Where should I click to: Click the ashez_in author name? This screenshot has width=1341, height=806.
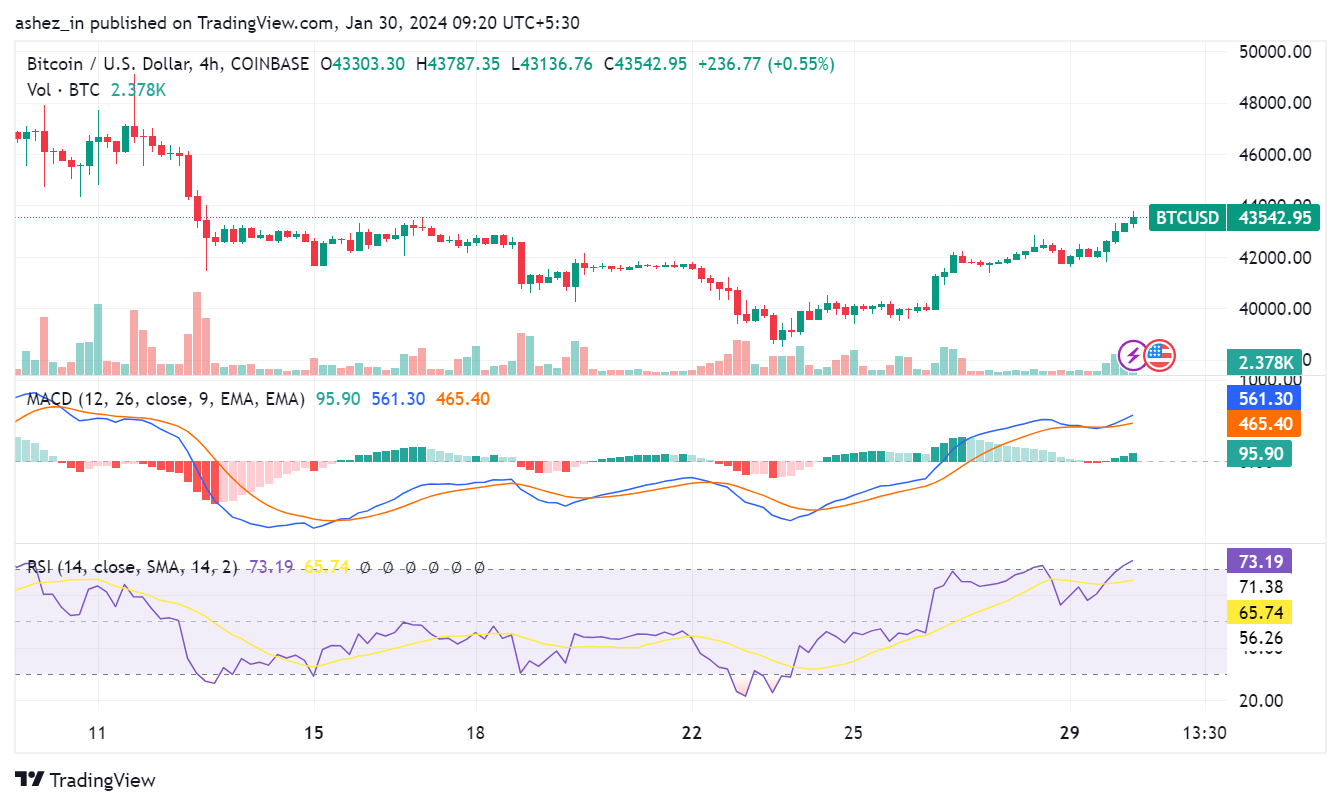[x=43, y=22]
